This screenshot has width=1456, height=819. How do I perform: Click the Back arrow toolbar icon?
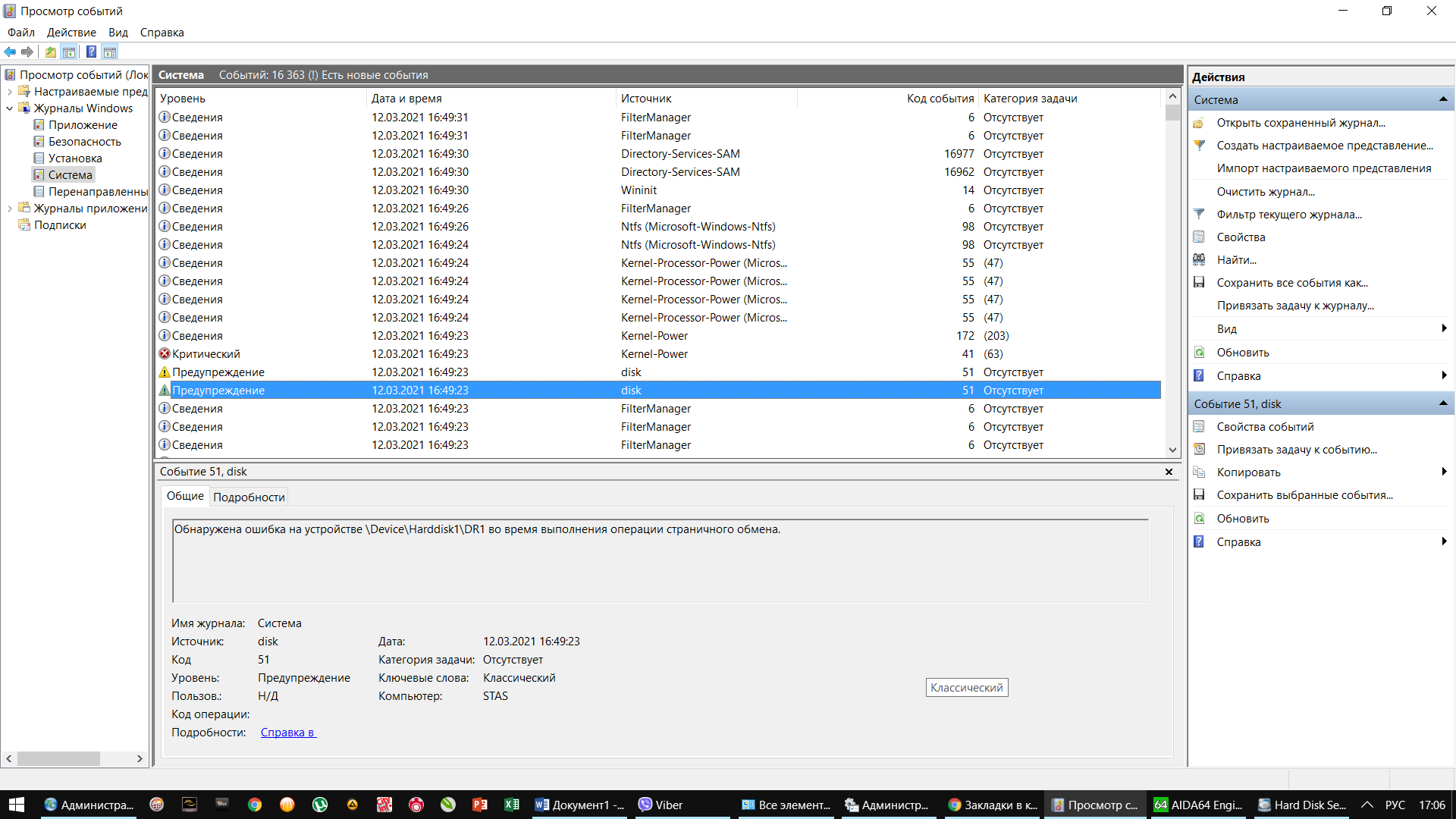(10, 52)
